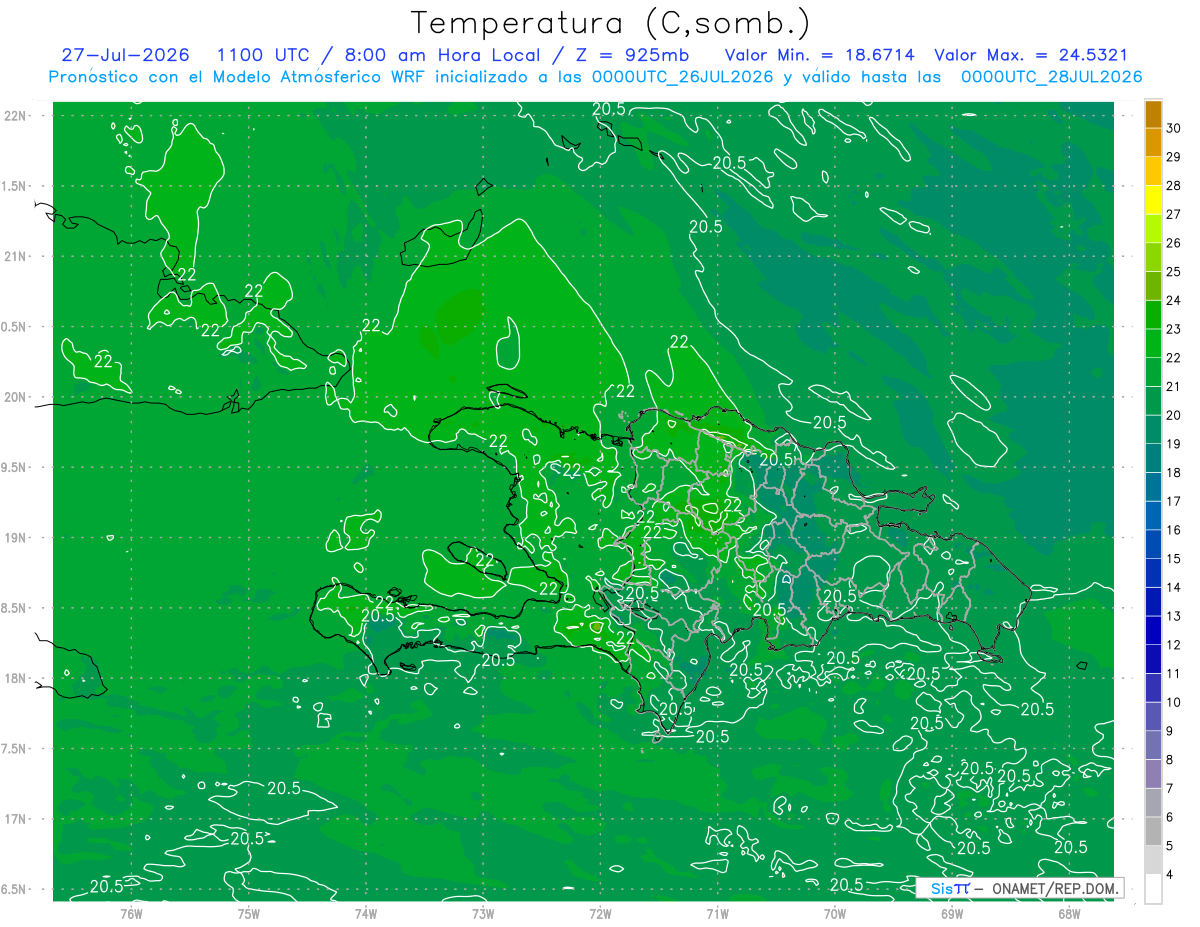Viewport: 1200px width, 927px height.
Task: Click the 21N latitude axis label
Action: [15, 256]
